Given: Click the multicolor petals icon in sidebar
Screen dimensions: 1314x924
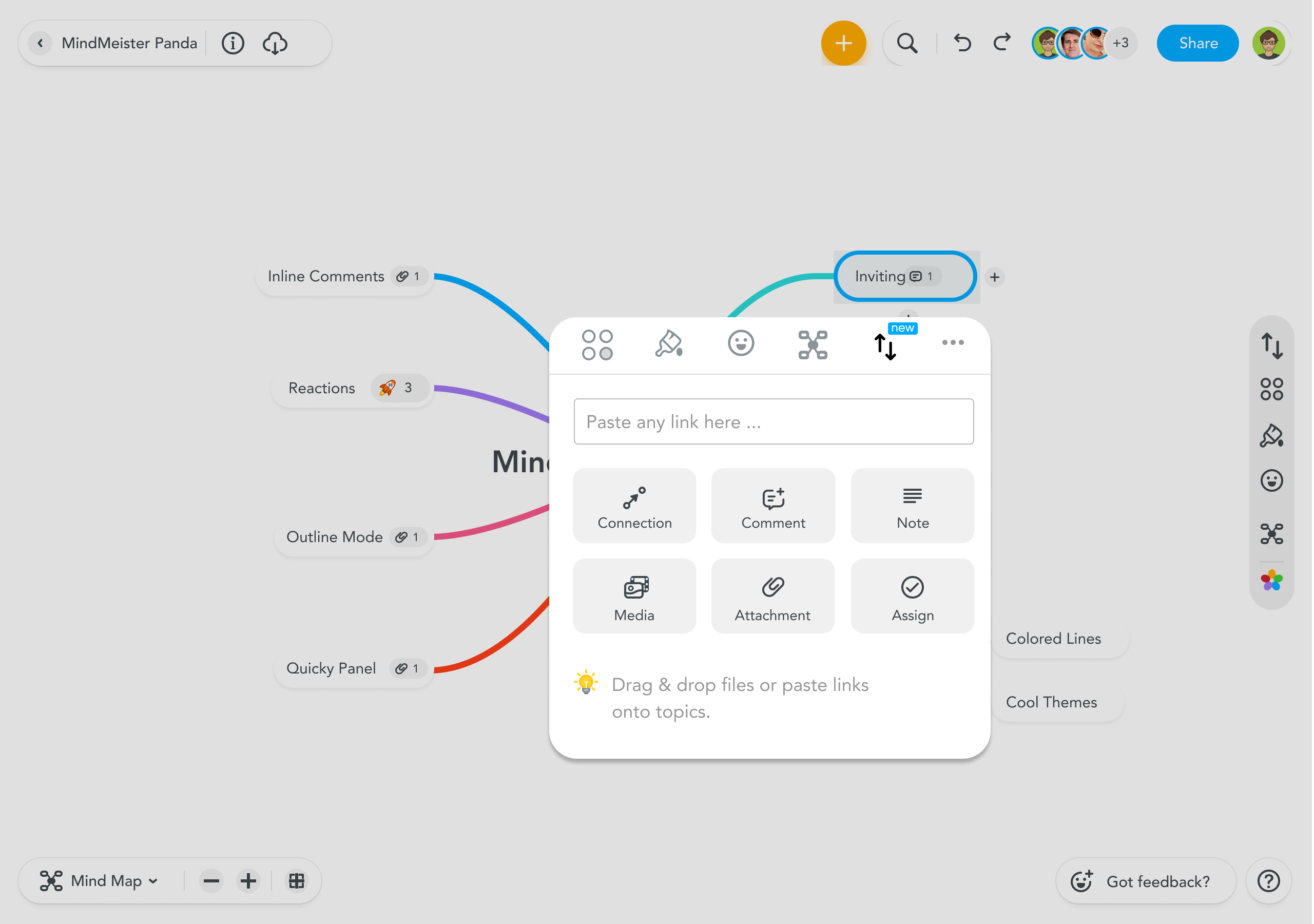Looking at the screenshot, I should point(1271,581).
